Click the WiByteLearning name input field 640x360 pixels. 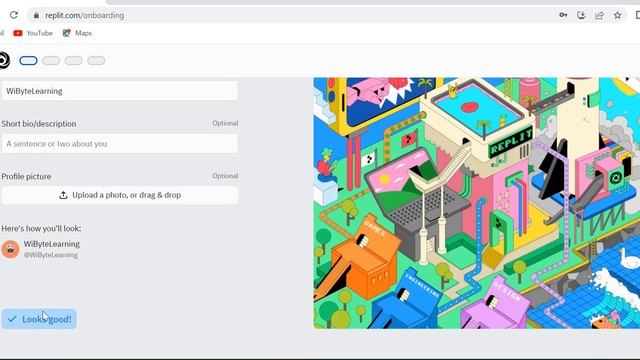coord(120,91)
